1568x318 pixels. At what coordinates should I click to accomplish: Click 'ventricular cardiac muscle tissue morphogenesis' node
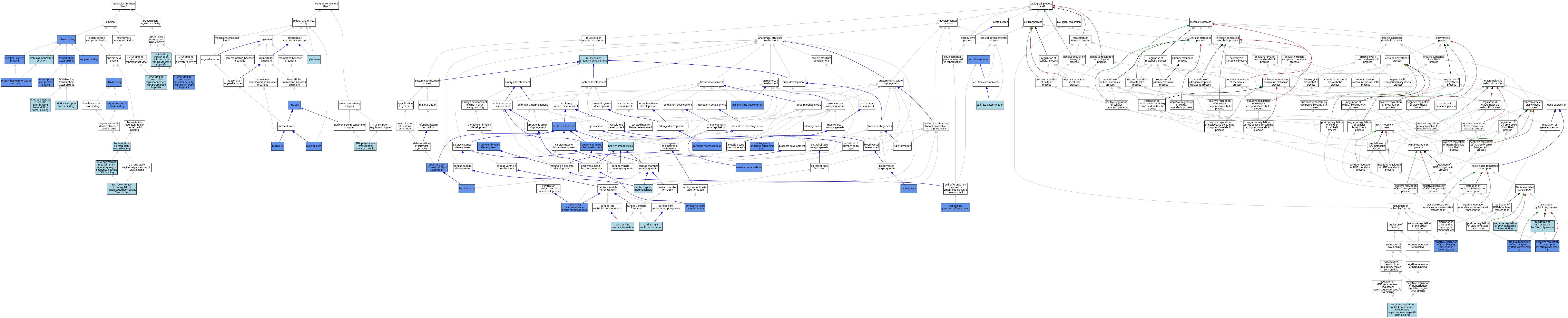(575, 207)
